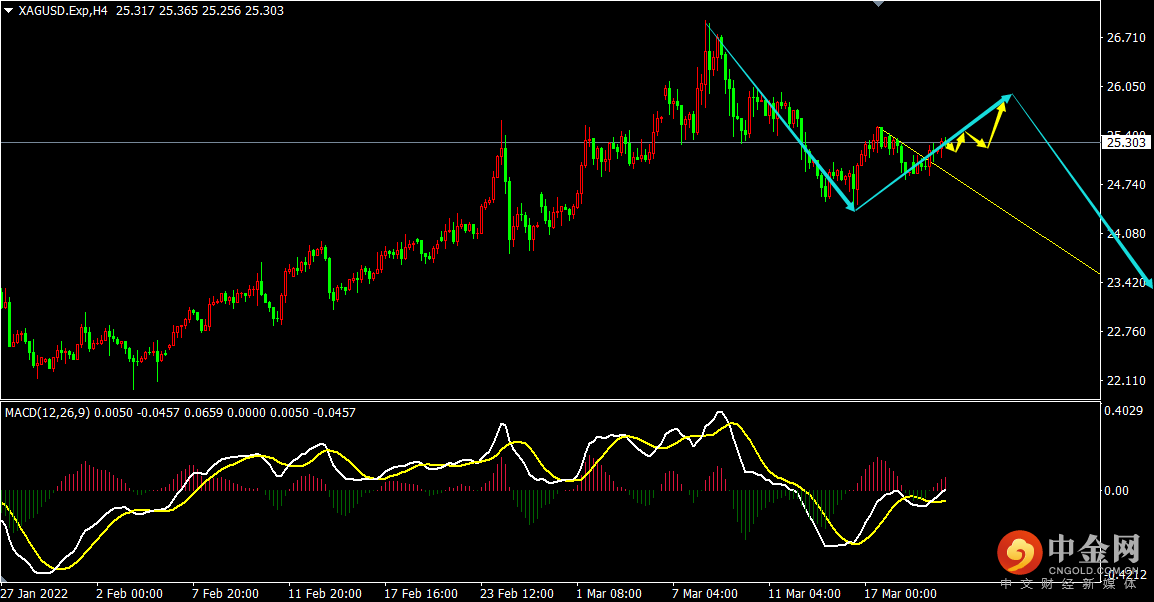Click the 7 Feb 20:00 time label

point(225,593)
